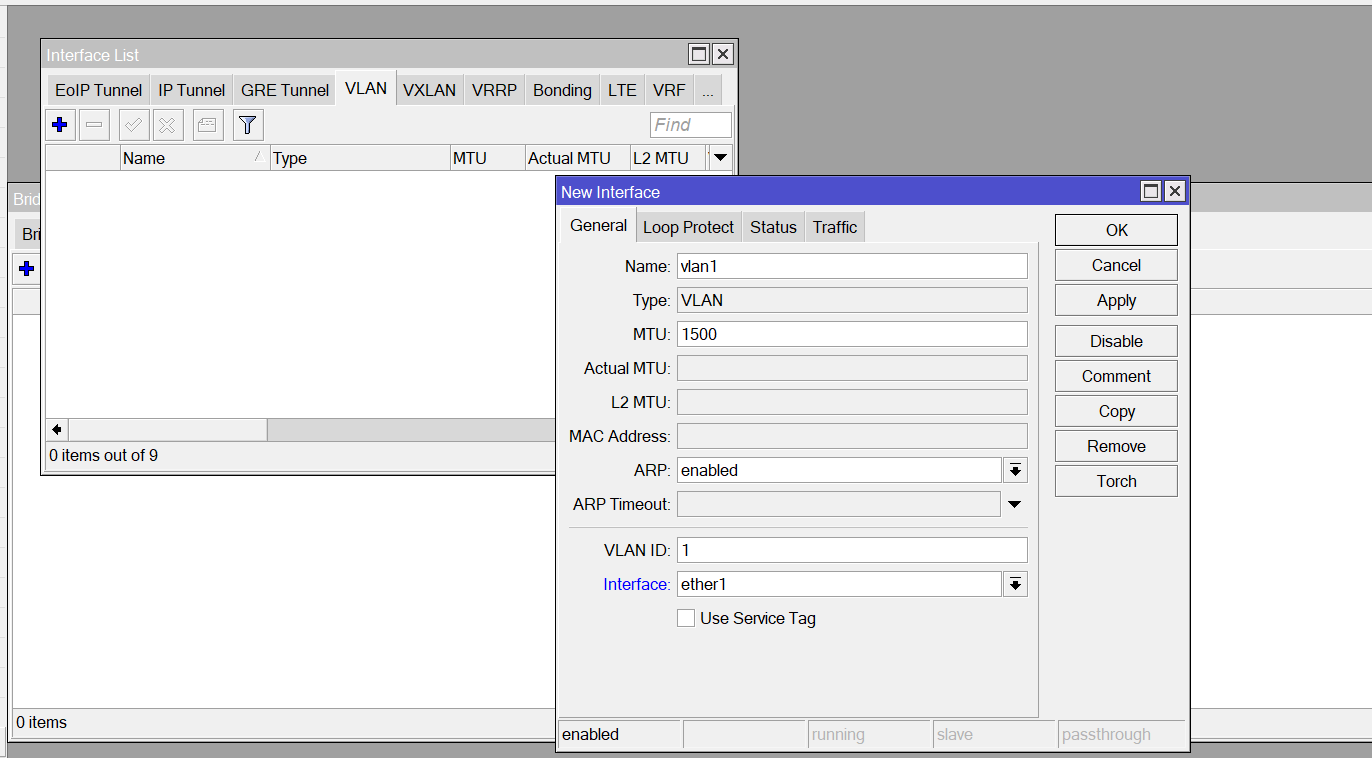Image resolution: width=1372 pixels, height=758 pixels.
Task: Click the blue plus icon in Bridge window
Action: [x=27, y=269]
